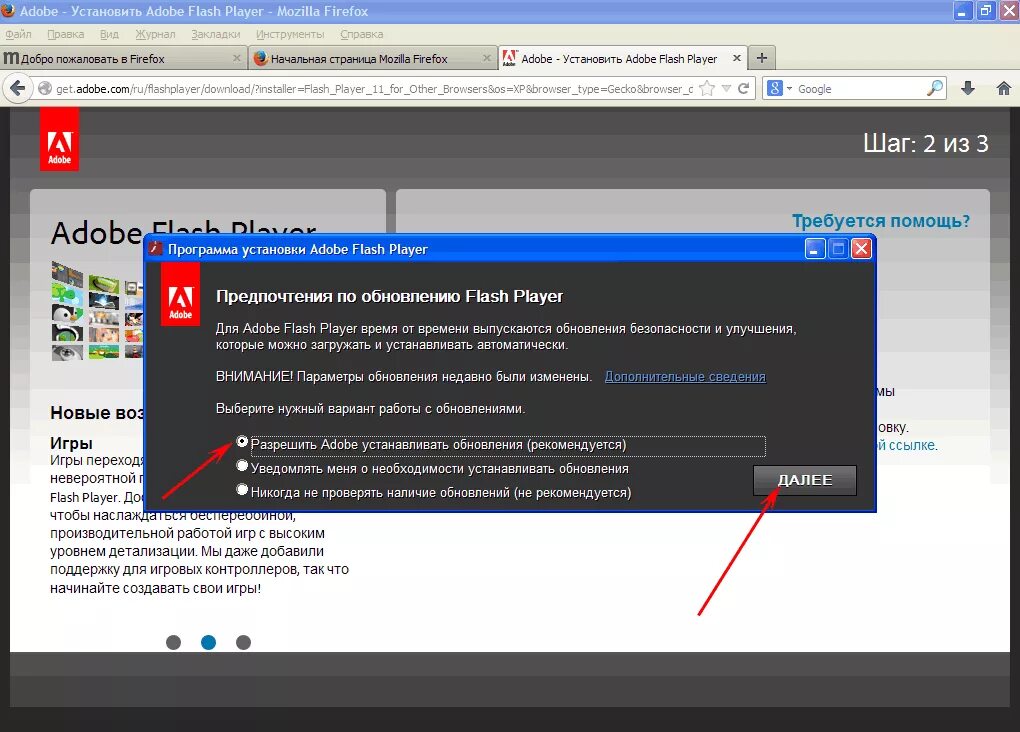Open the Закладки menu
The height and width of the screenshot is (732, 1020).
(x=216, y=34)
